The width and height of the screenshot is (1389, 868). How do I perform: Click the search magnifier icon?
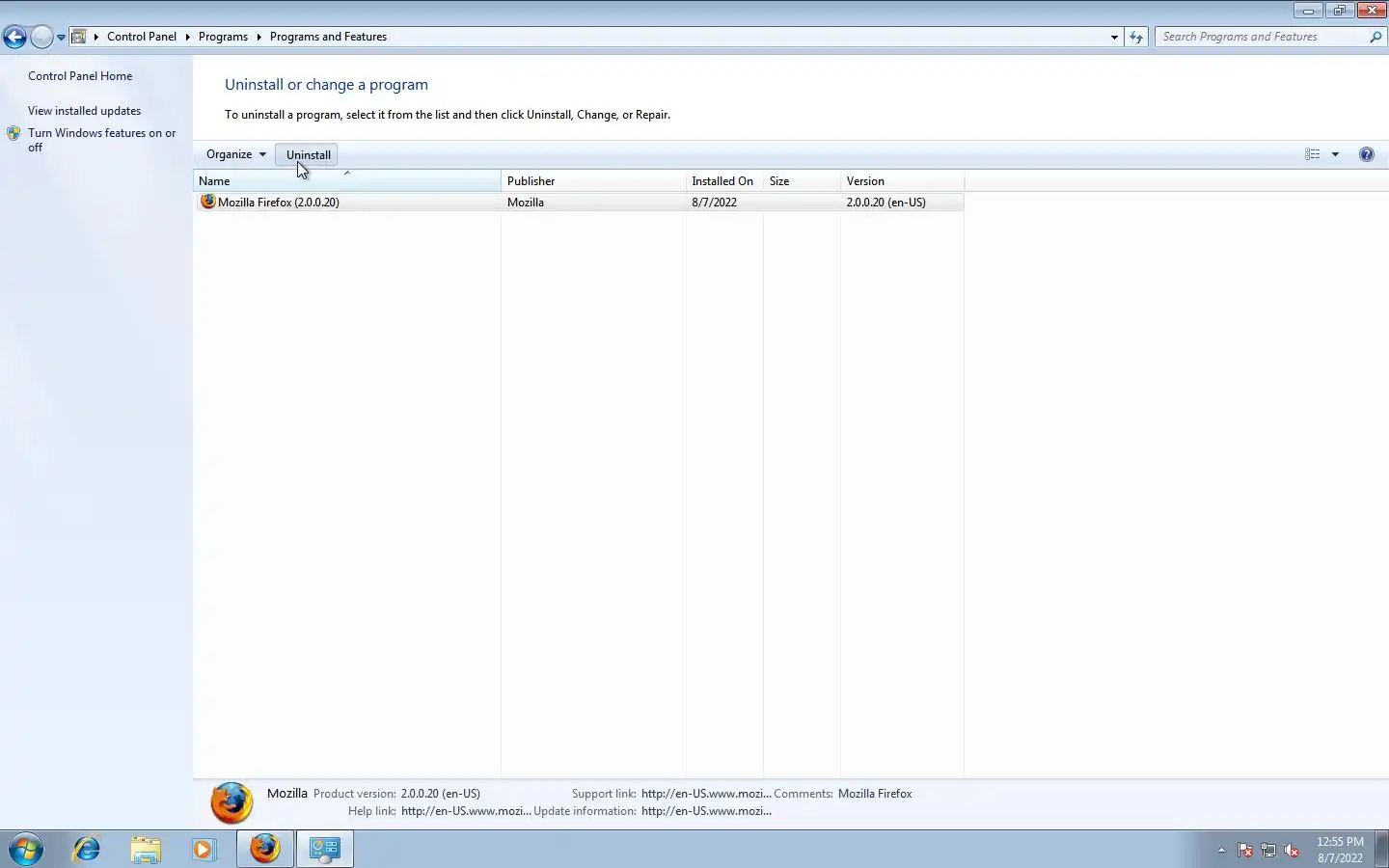click(1375, 37)
